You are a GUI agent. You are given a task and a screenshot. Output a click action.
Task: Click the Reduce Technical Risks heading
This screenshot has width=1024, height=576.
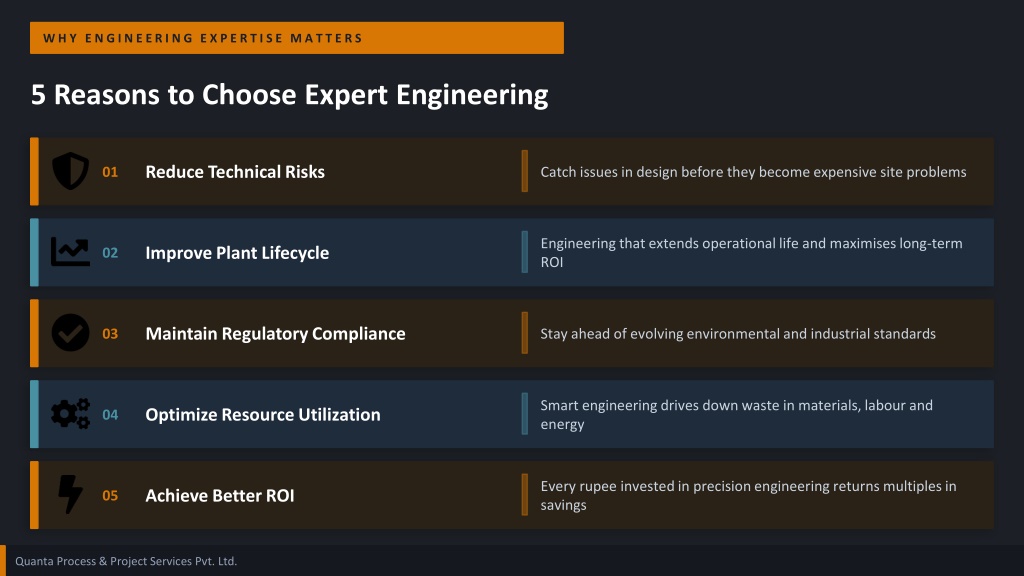(235, 172)
